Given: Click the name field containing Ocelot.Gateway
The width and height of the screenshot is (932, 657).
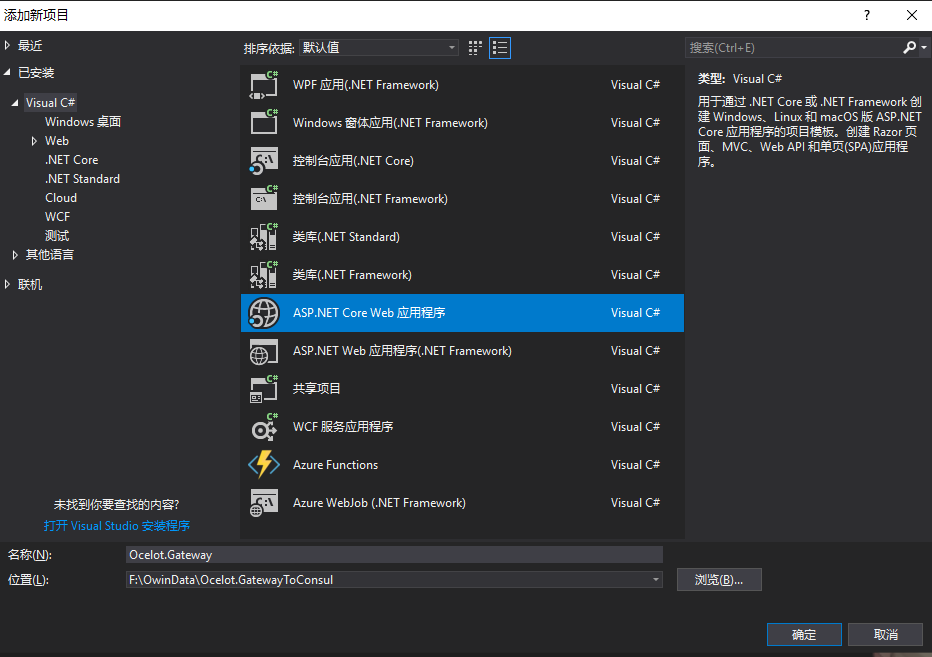Looking at the screenshot, I should (395, 555).
